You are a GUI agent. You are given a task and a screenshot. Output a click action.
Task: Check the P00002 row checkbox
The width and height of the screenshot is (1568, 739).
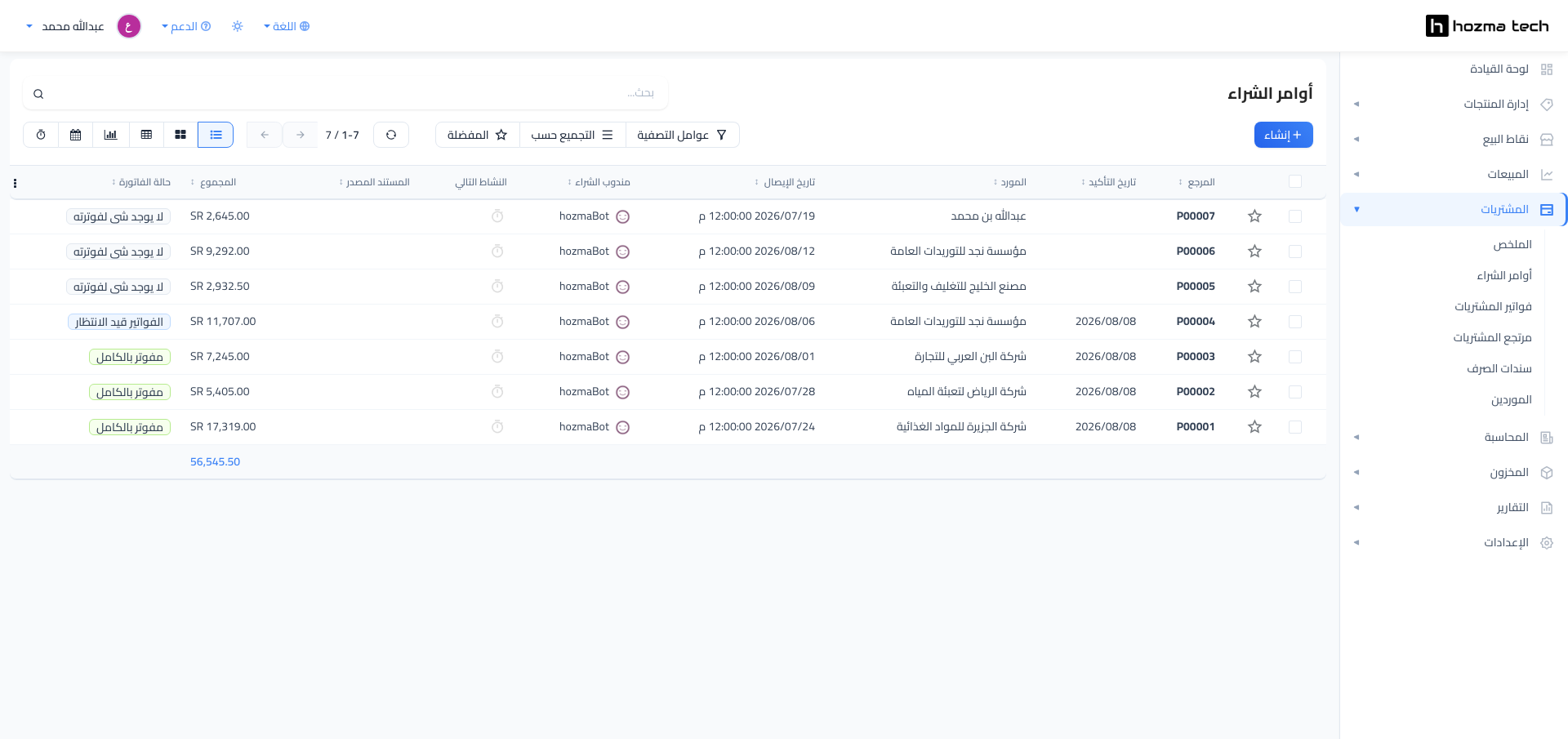(1295, 392)
